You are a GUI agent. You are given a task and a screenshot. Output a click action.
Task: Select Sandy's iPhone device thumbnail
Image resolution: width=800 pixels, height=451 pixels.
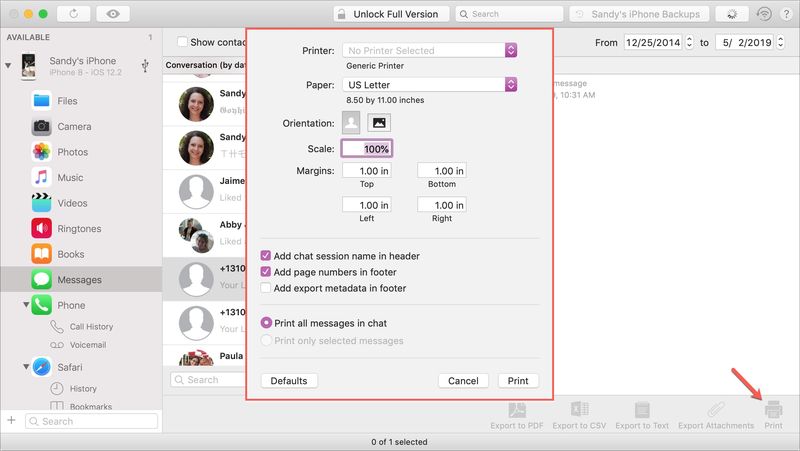[x=29, y=66]
